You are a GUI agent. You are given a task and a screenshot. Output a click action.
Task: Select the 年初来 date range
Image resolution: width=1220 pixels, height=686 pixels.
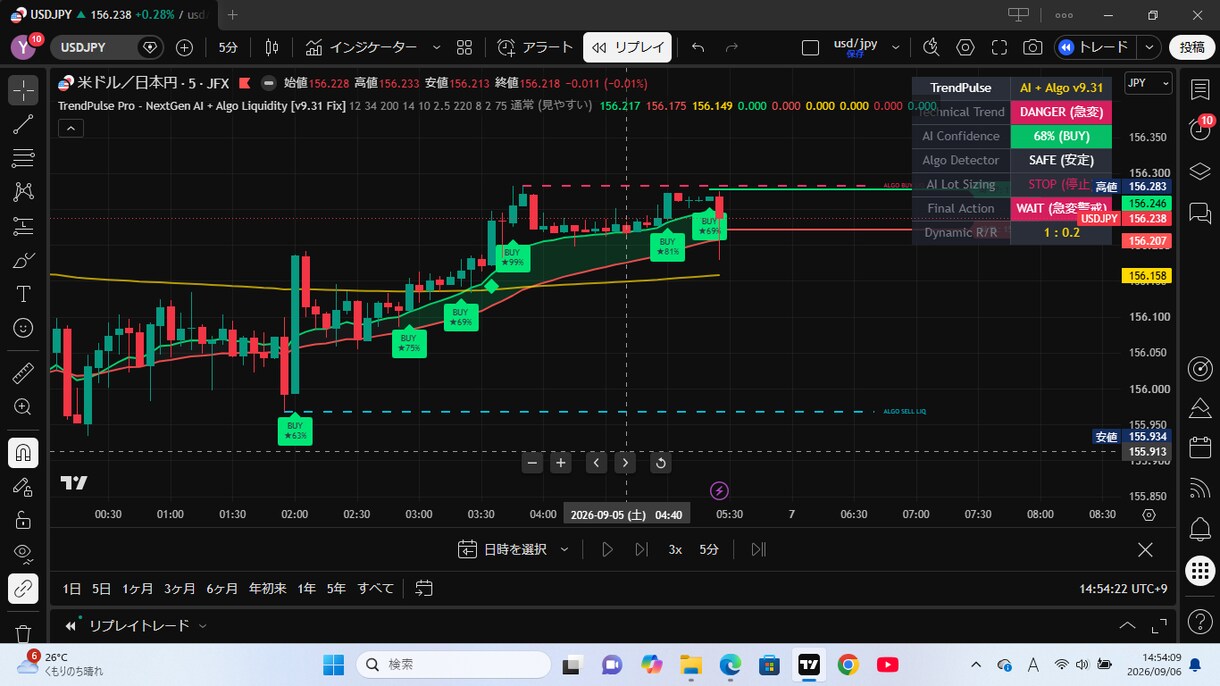pyautogui.click(x=268, y=588)
